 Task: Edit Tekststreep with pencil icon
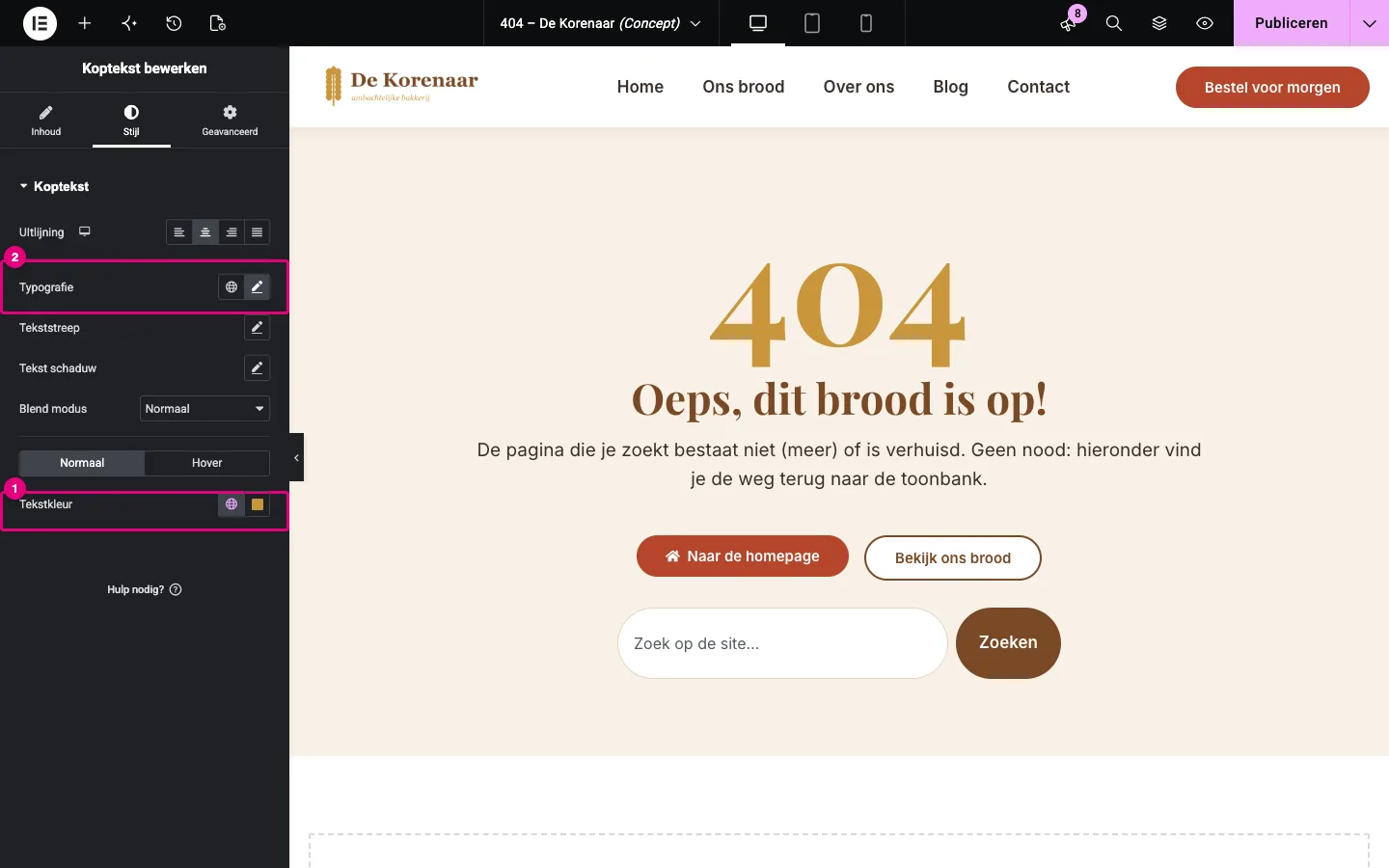coord(258,328)
